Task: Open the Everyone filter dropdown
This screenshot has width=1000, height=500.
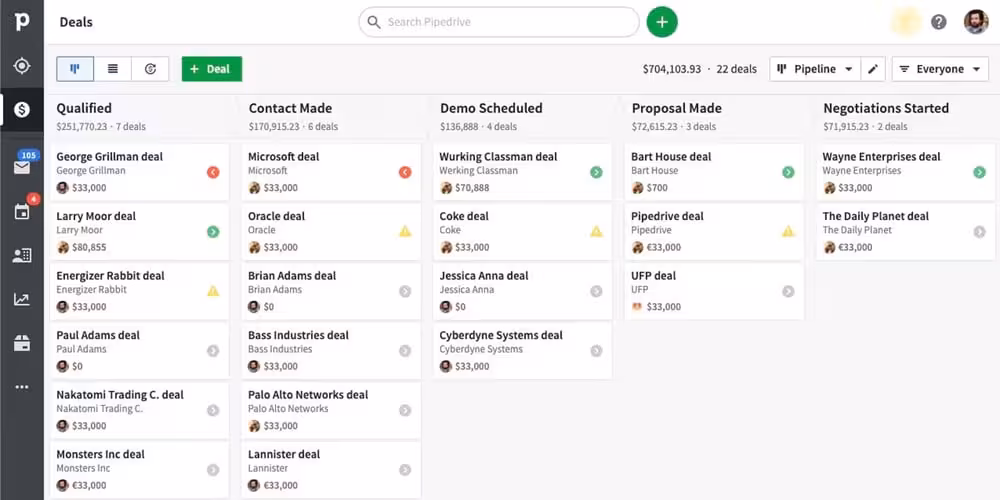Action: [x=939, y=69]
